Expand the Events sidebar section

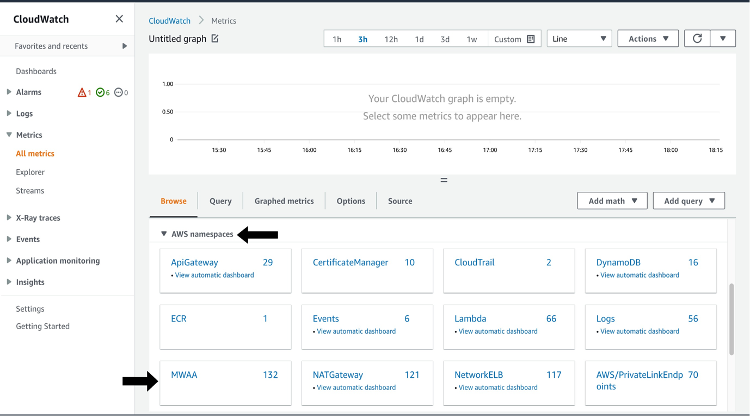(x=9, y=239)
